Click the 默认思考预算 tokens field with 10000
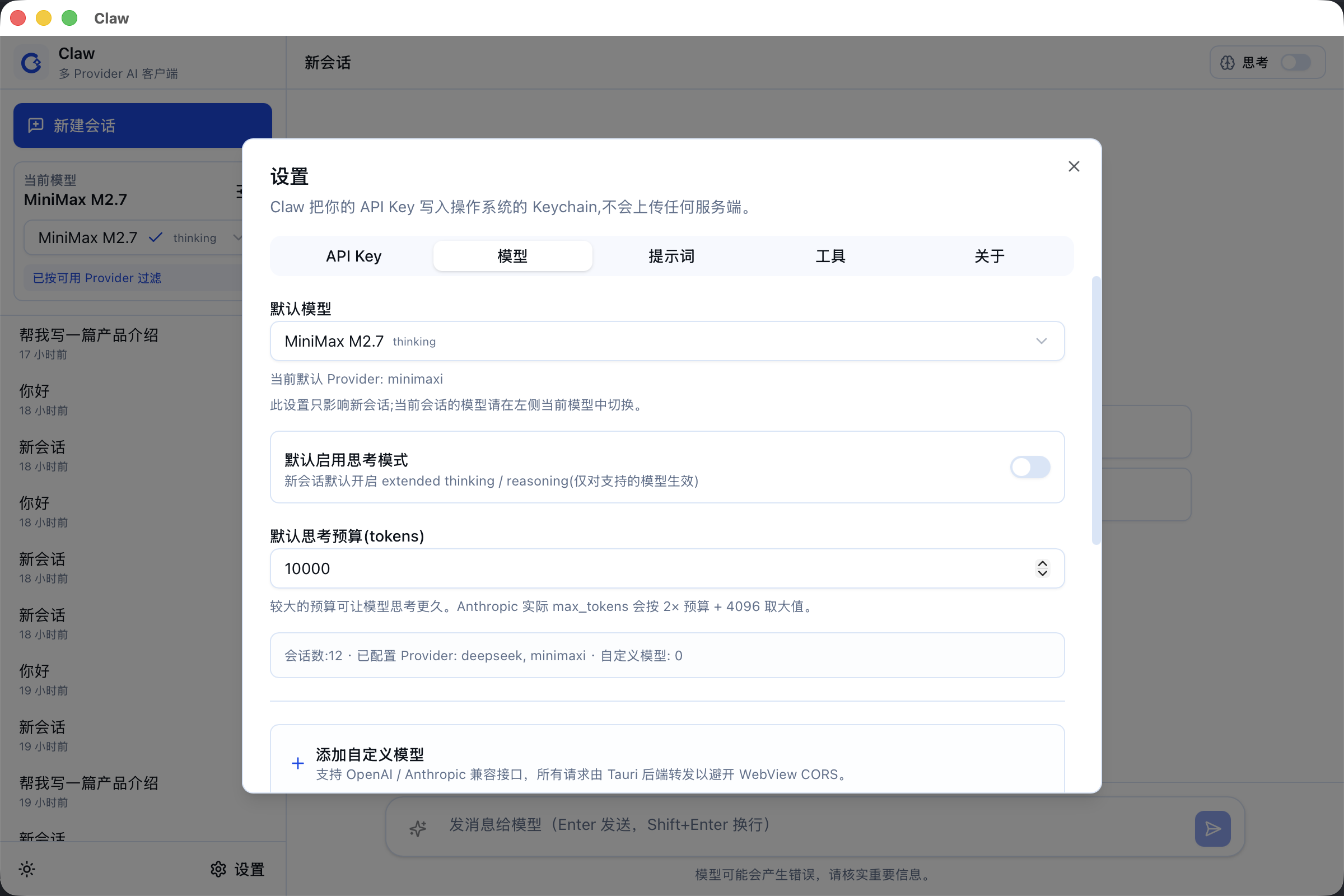 click(667, 568)
